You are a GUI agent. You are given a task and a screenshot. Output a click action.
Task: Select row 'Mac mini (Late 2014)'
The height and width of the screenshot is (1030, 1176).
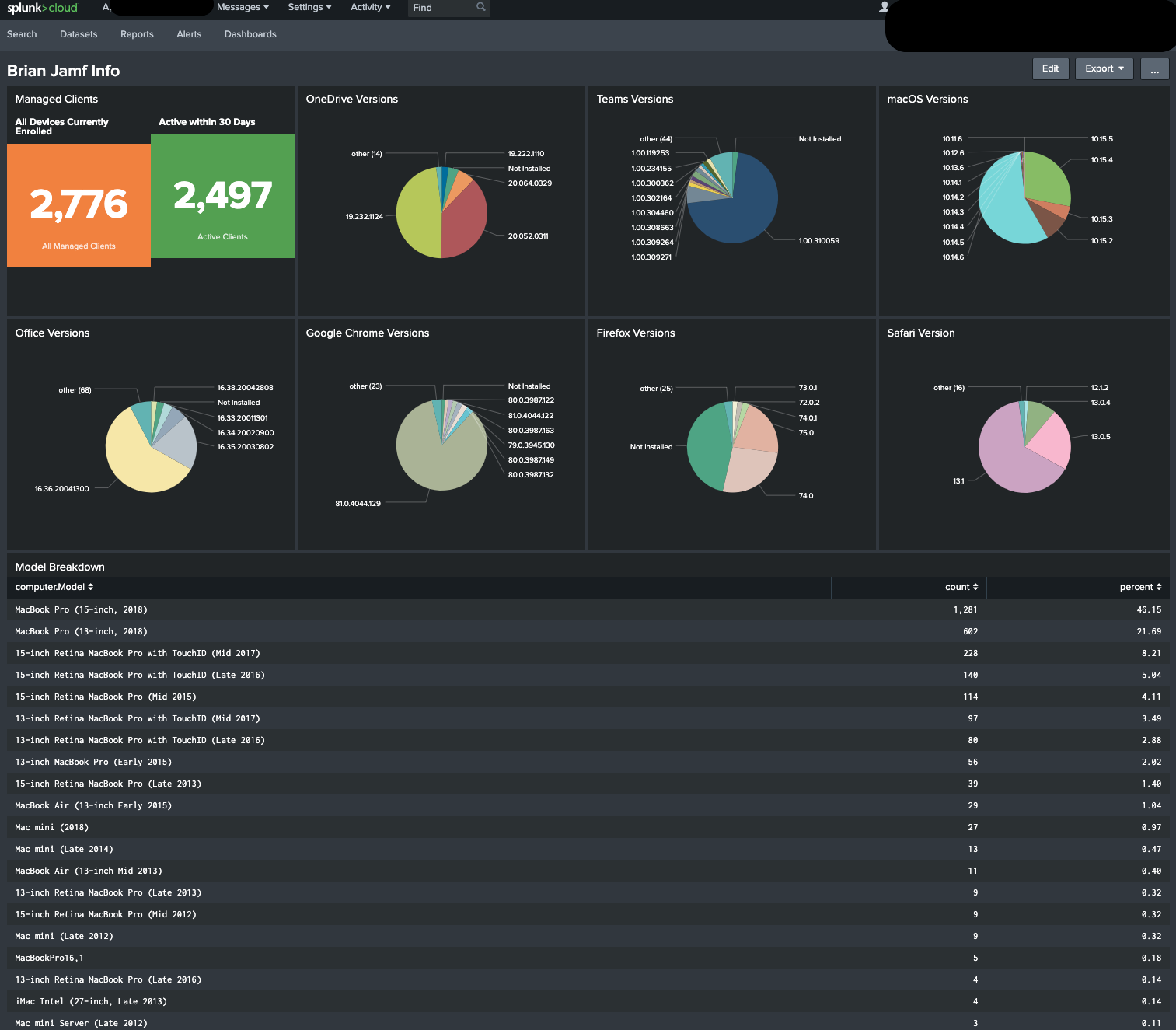pos(588,849)
